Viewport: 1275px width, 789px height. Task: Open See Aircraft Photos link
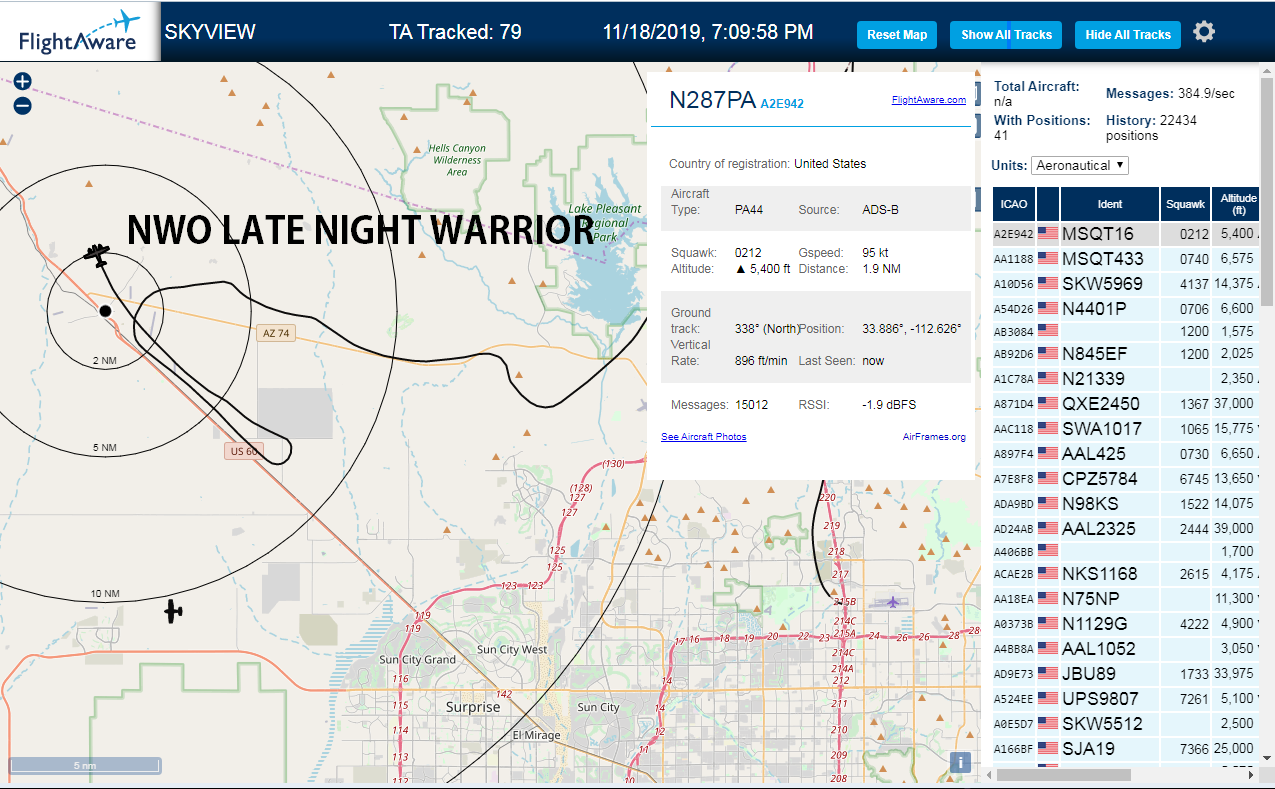[704, 437]
